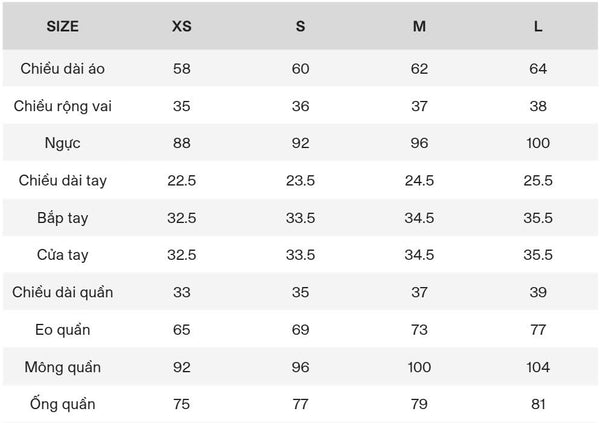The image size is (600, 423).
Task: Select the Ống quần value for size S
Action: pyautogui.click(x=300, y=404)
